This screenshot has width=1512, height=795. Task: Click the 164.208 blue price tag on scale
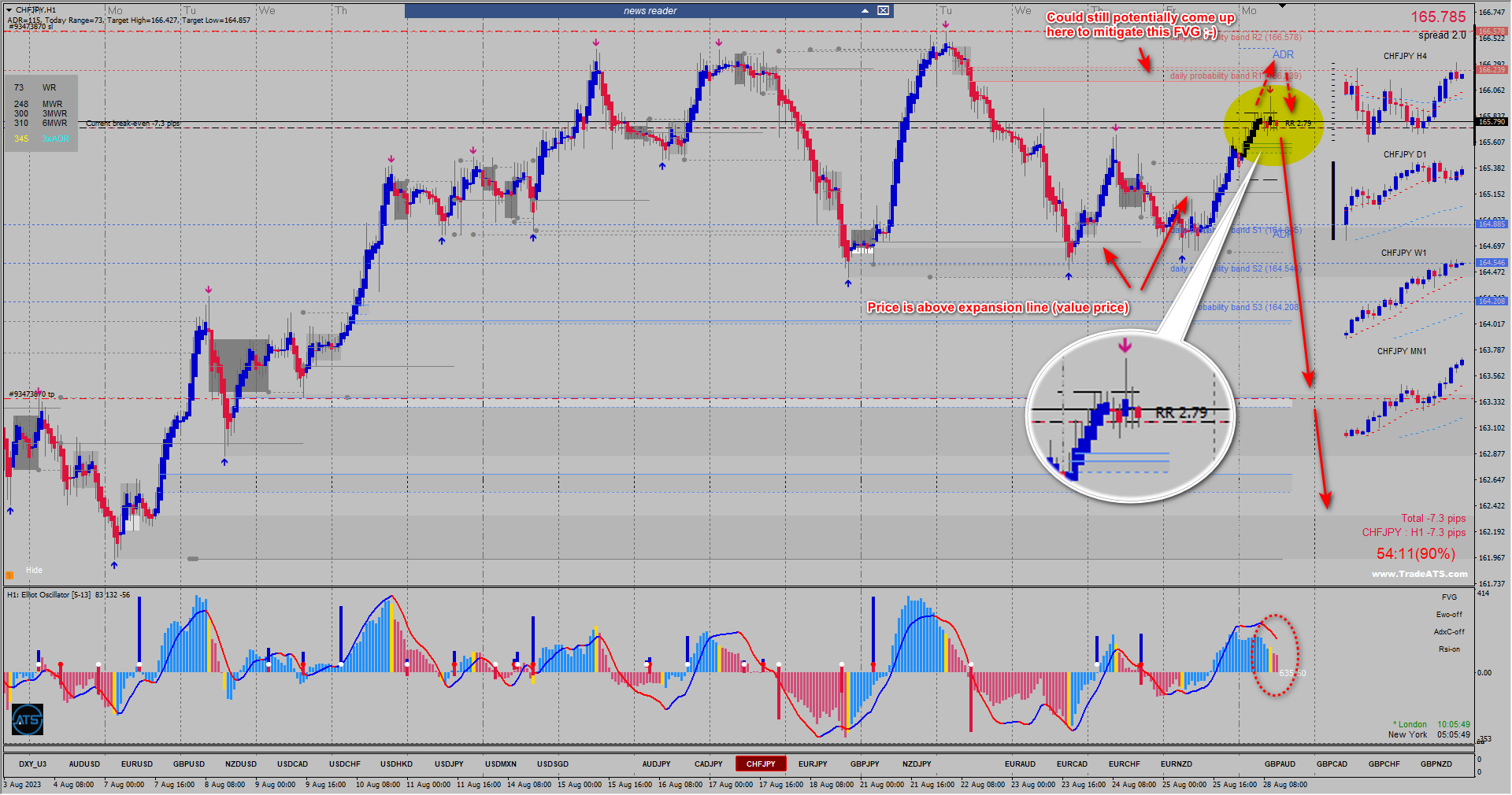coord(1492,301)
